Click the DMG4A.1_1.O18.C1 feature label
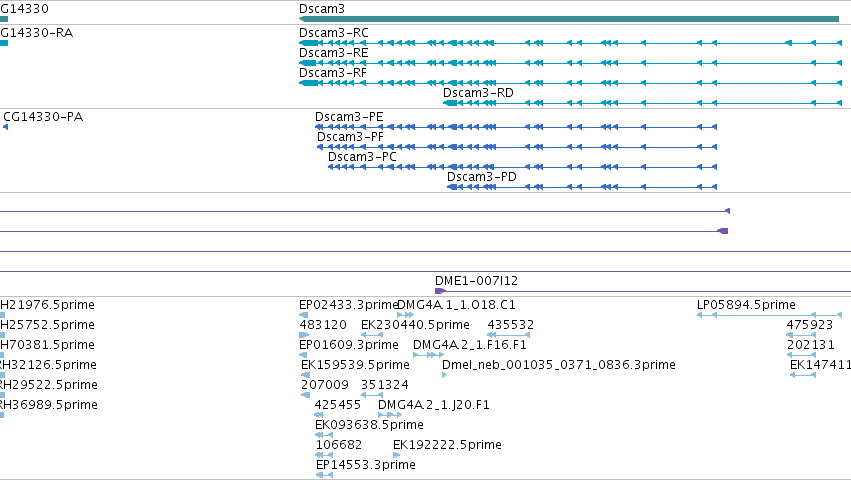 456,305
